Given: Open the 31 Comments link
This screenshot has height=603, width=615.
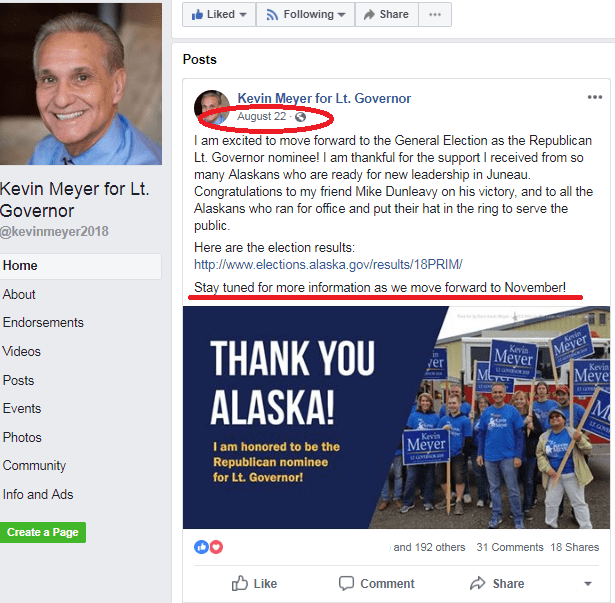Looking at the screenshot, I should click(x=510, y=547).
